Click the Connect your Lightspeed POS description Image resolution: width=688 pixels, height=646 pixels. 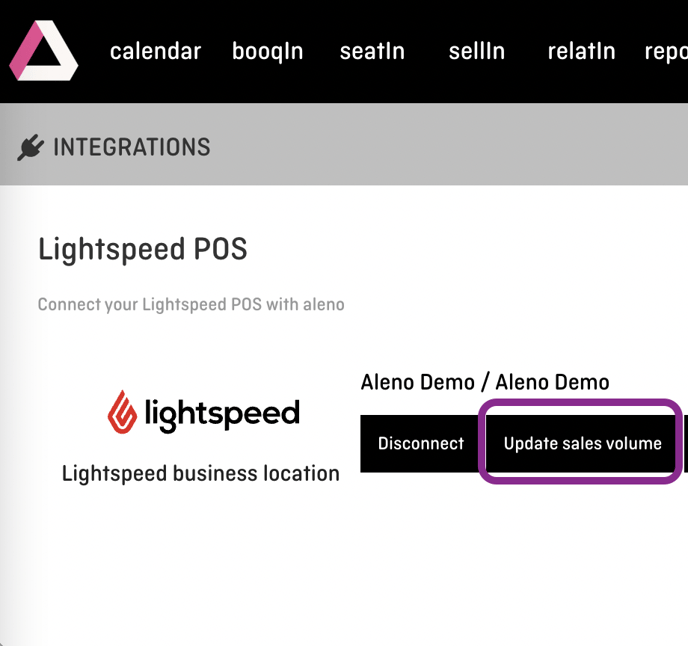click(x=191, y=305)
